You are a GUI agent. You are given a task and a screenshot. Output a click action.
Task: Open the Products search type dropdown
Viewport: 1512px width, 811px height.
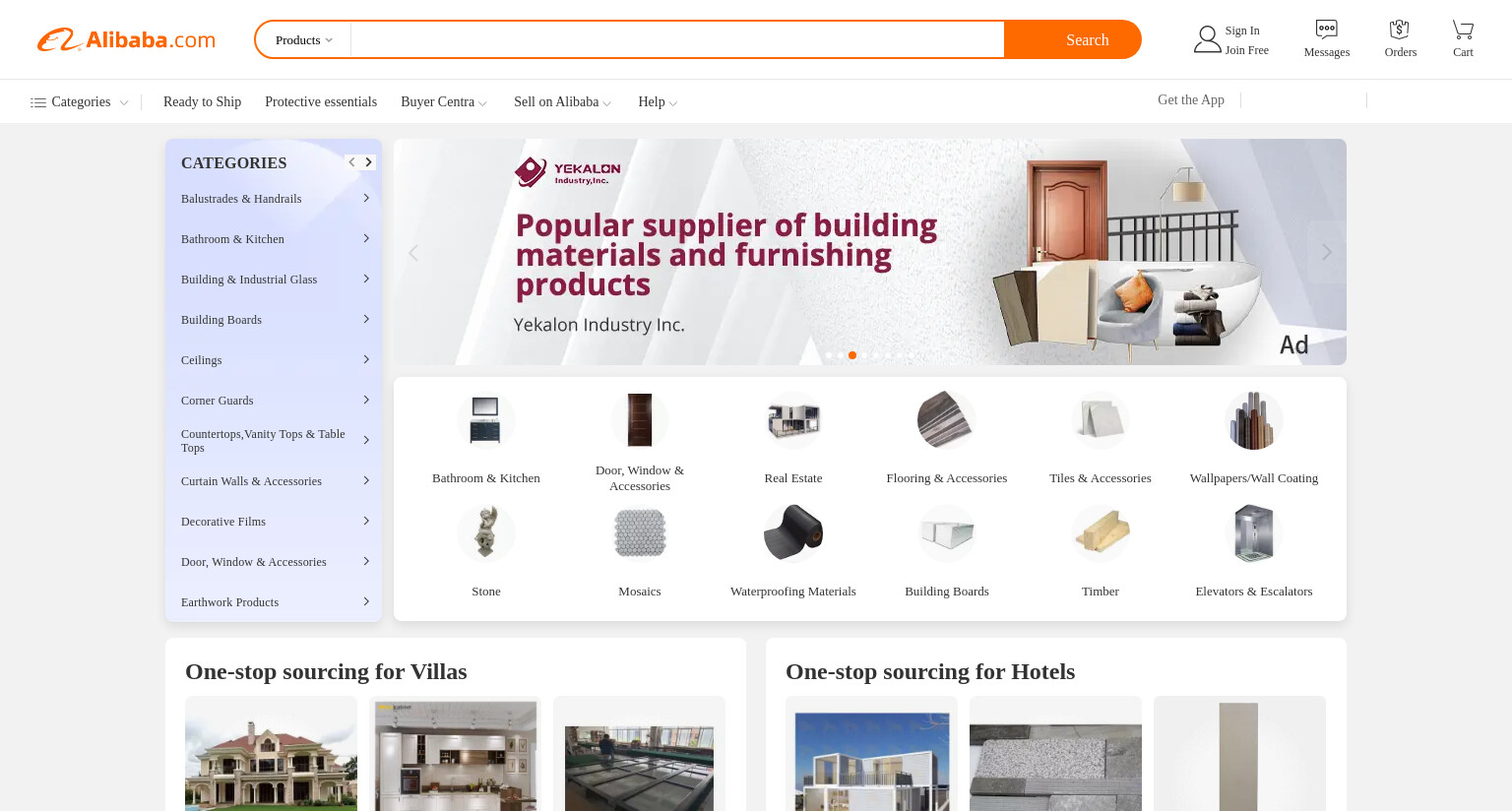[303, 40]
